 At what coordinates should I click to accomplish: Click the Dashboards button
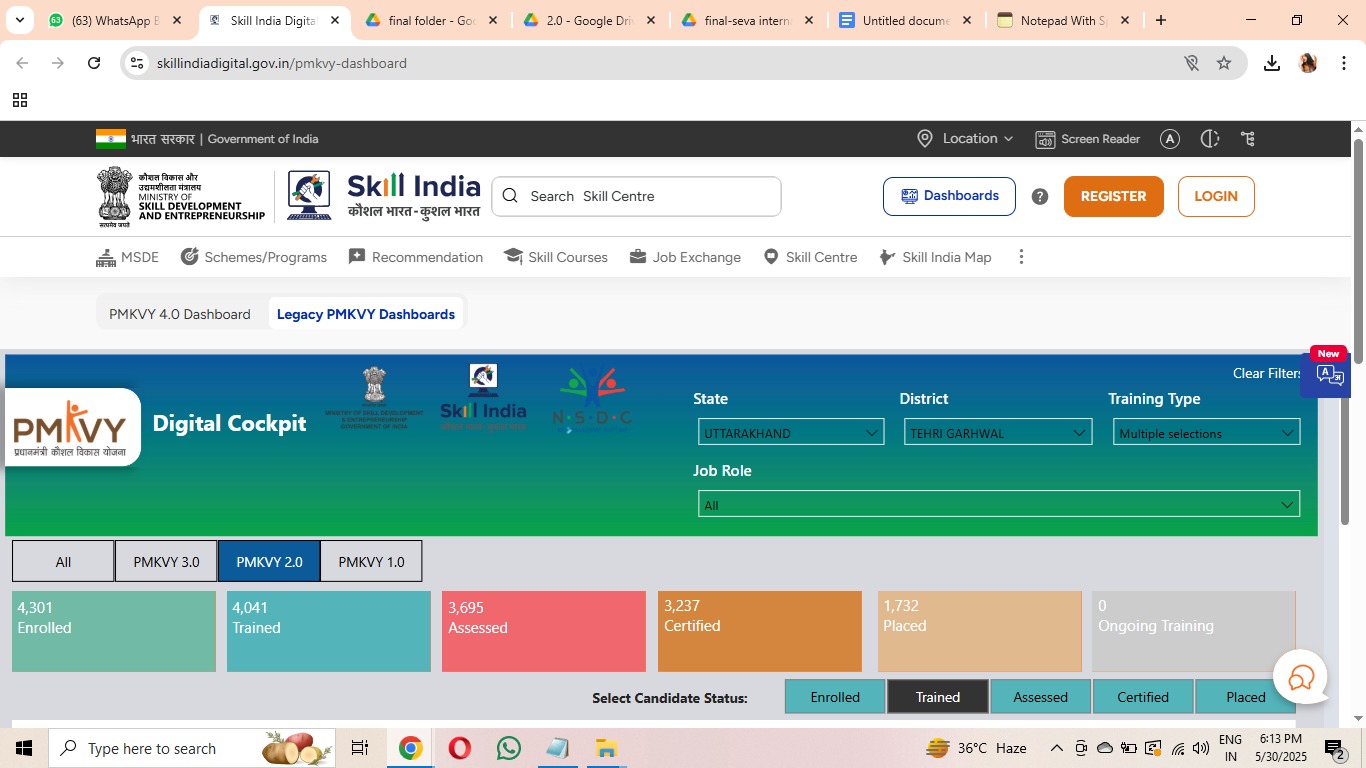[949, 196]
